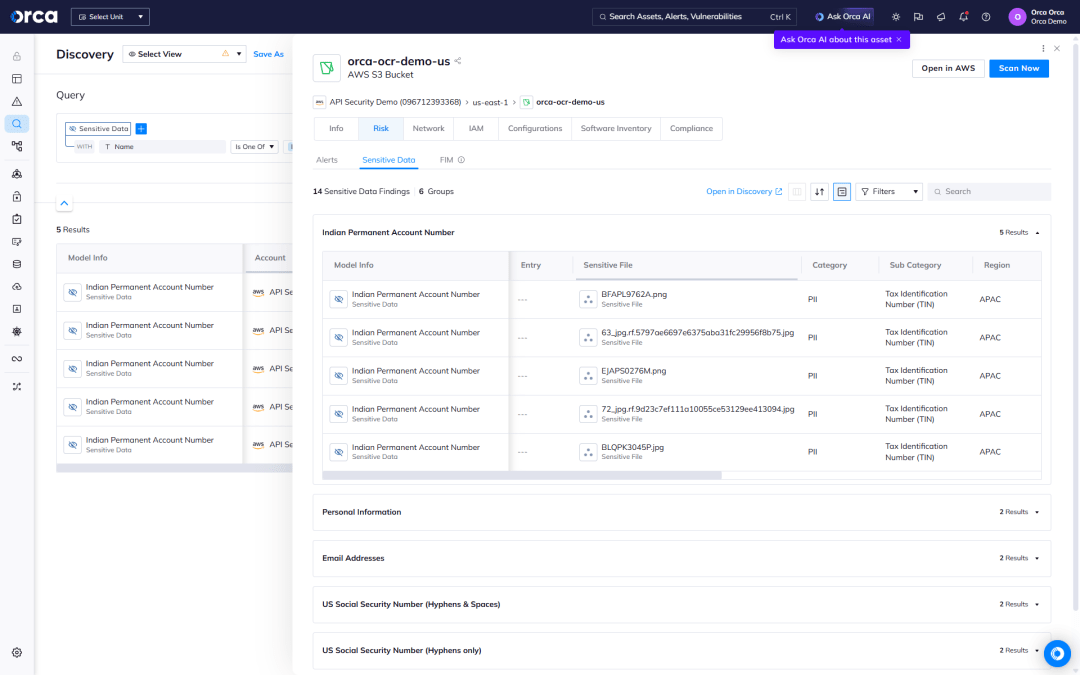Viewport: 1080px width, 675px height.
Task: Click the Name field in query row
Action: [163, 147]
